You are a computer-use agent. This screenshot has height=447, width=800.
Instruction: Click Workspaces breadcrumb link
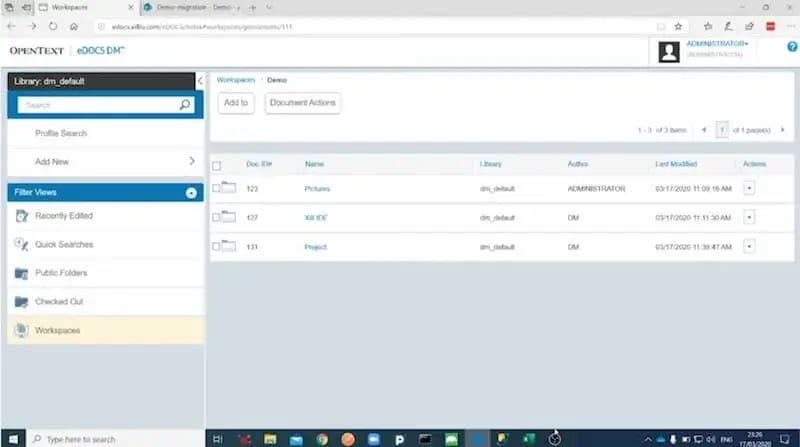[236, 80]
